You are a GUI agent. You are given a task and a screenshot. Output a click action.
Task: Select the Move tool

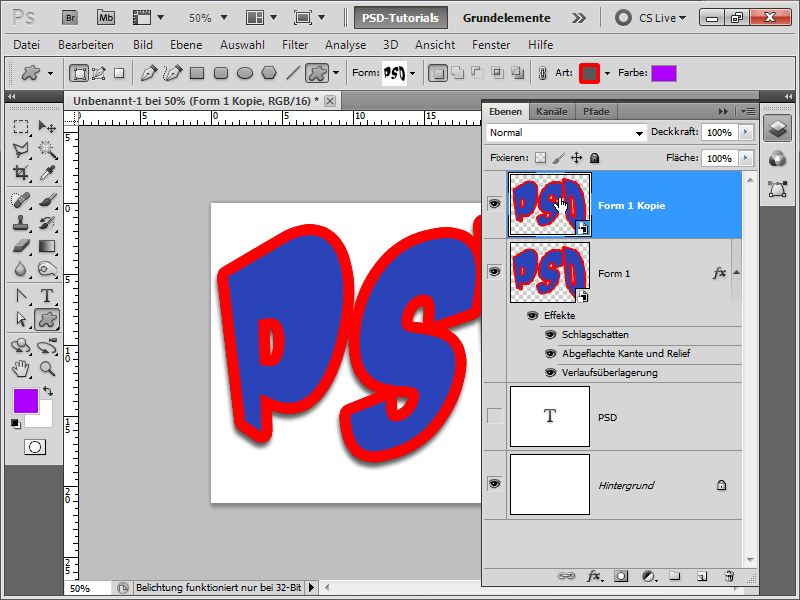pyautogui.click(x=46, y=126)
